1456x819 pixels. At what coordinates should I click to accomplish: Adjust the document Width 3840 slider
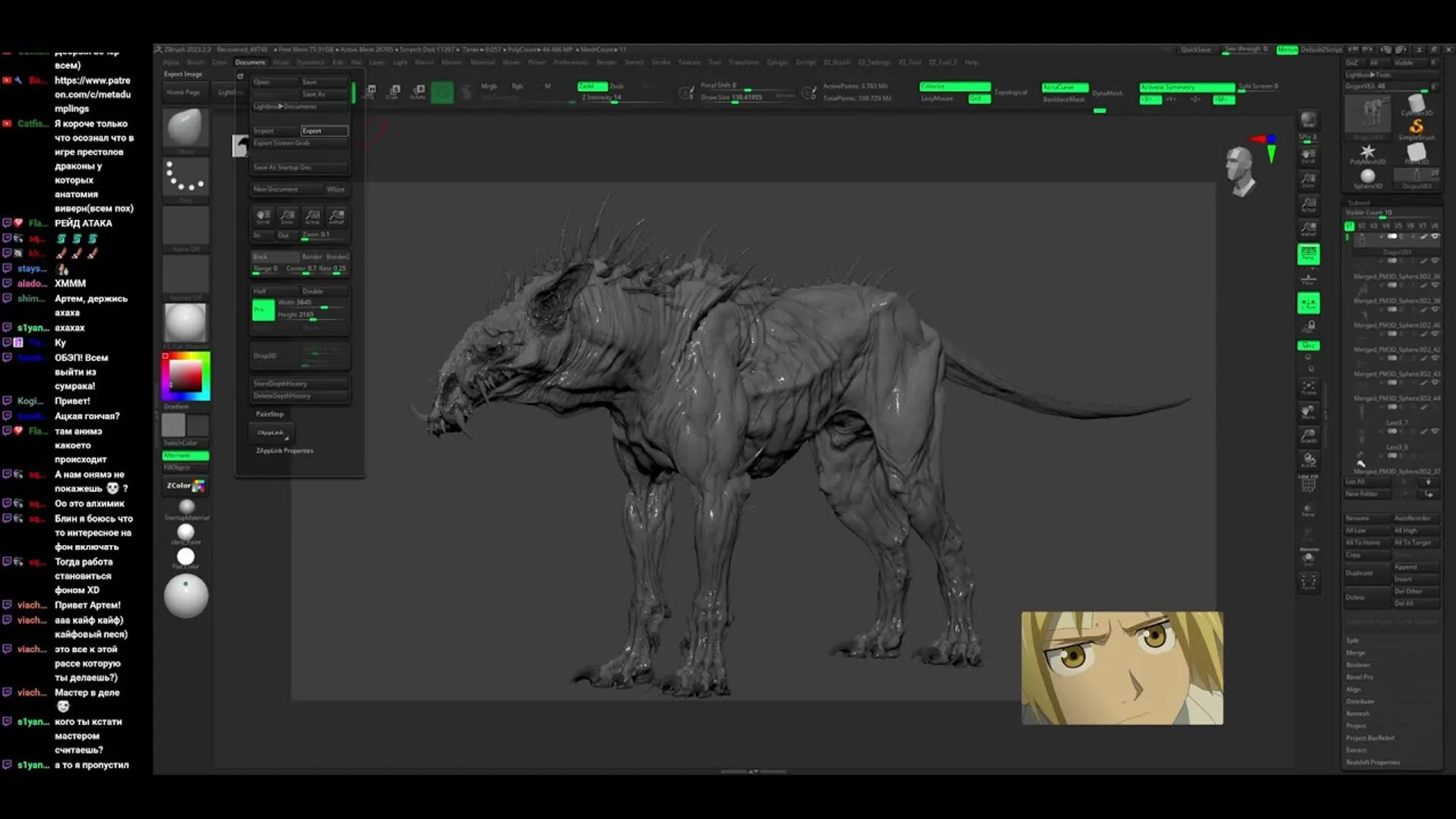pos(311,303)
